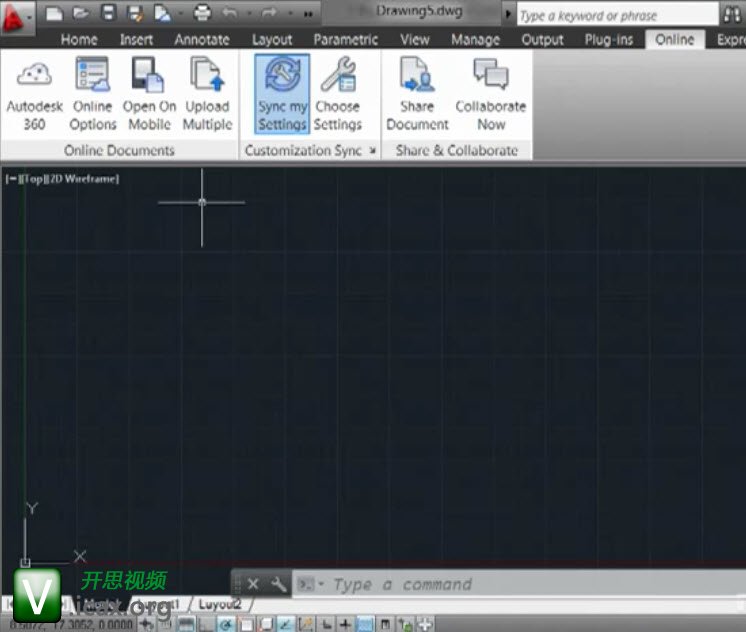Open Choose Settings for sync
Image resolution: width=746 pixels, height=632 pixels.
click(x=338, y=94)
